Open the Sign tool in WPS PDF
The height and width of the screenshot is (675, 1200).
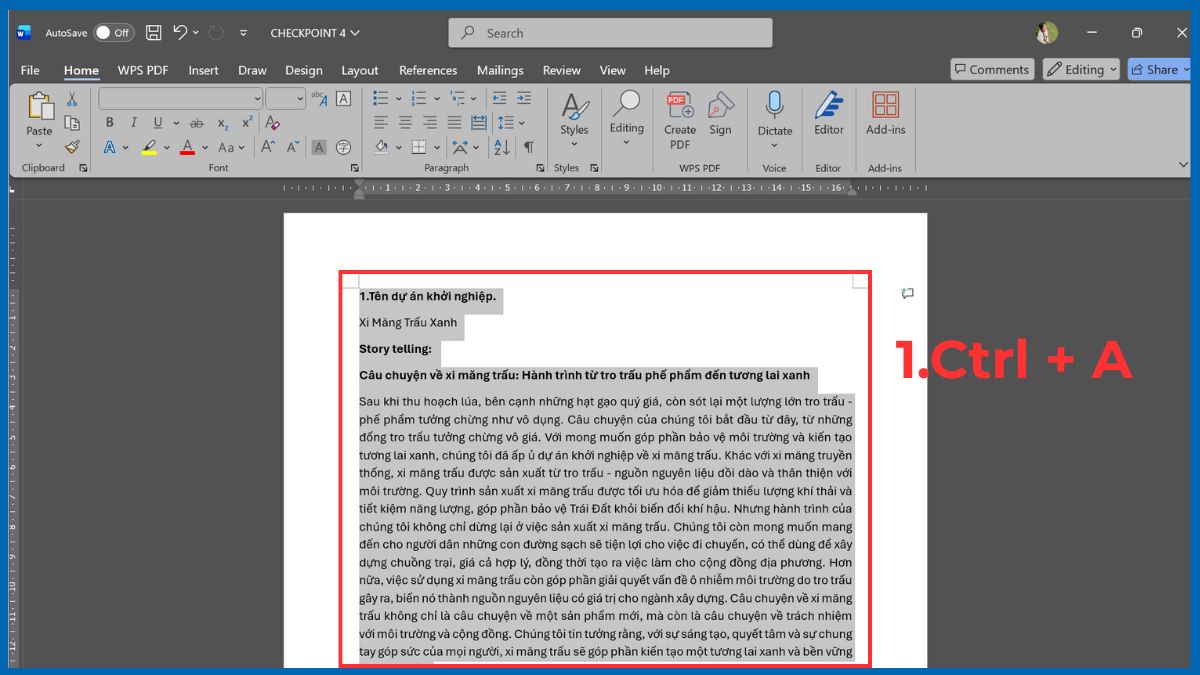click(x=721, y=113)
